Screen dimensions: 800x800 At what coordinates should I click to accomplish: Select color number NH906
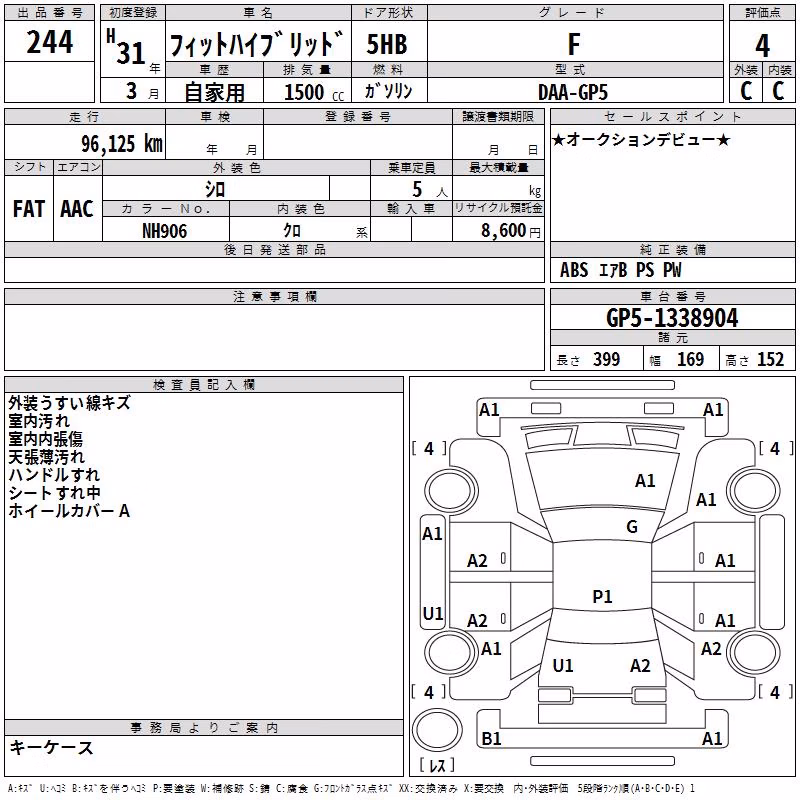164,231
